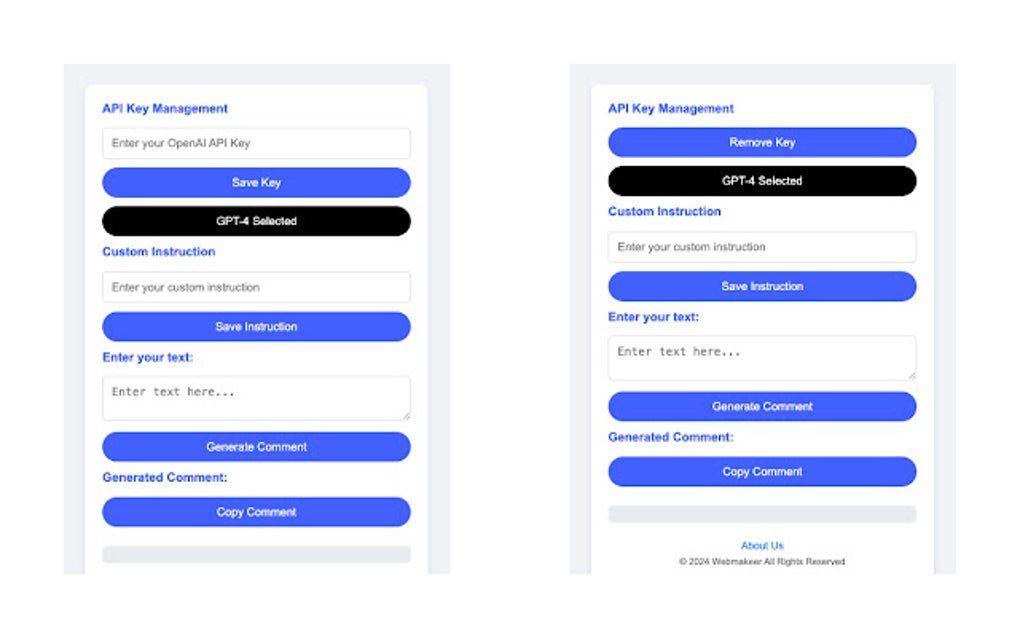This screenshot has height=638, width=1020.
Task: Open the About Us link
Action: tap(762, 545)
